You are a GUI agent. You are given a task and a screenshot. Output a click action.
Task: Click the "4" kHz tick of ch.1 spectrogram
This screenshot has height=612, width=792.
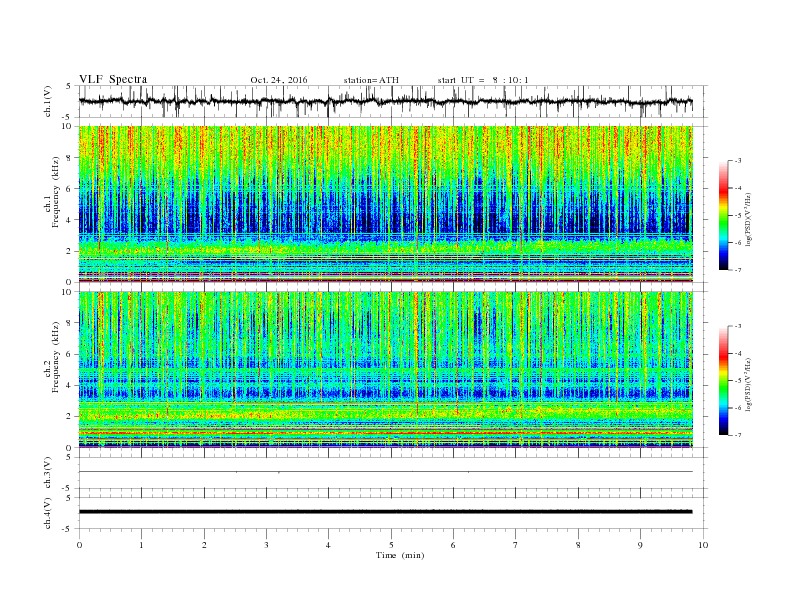click(x=69, y=220)
